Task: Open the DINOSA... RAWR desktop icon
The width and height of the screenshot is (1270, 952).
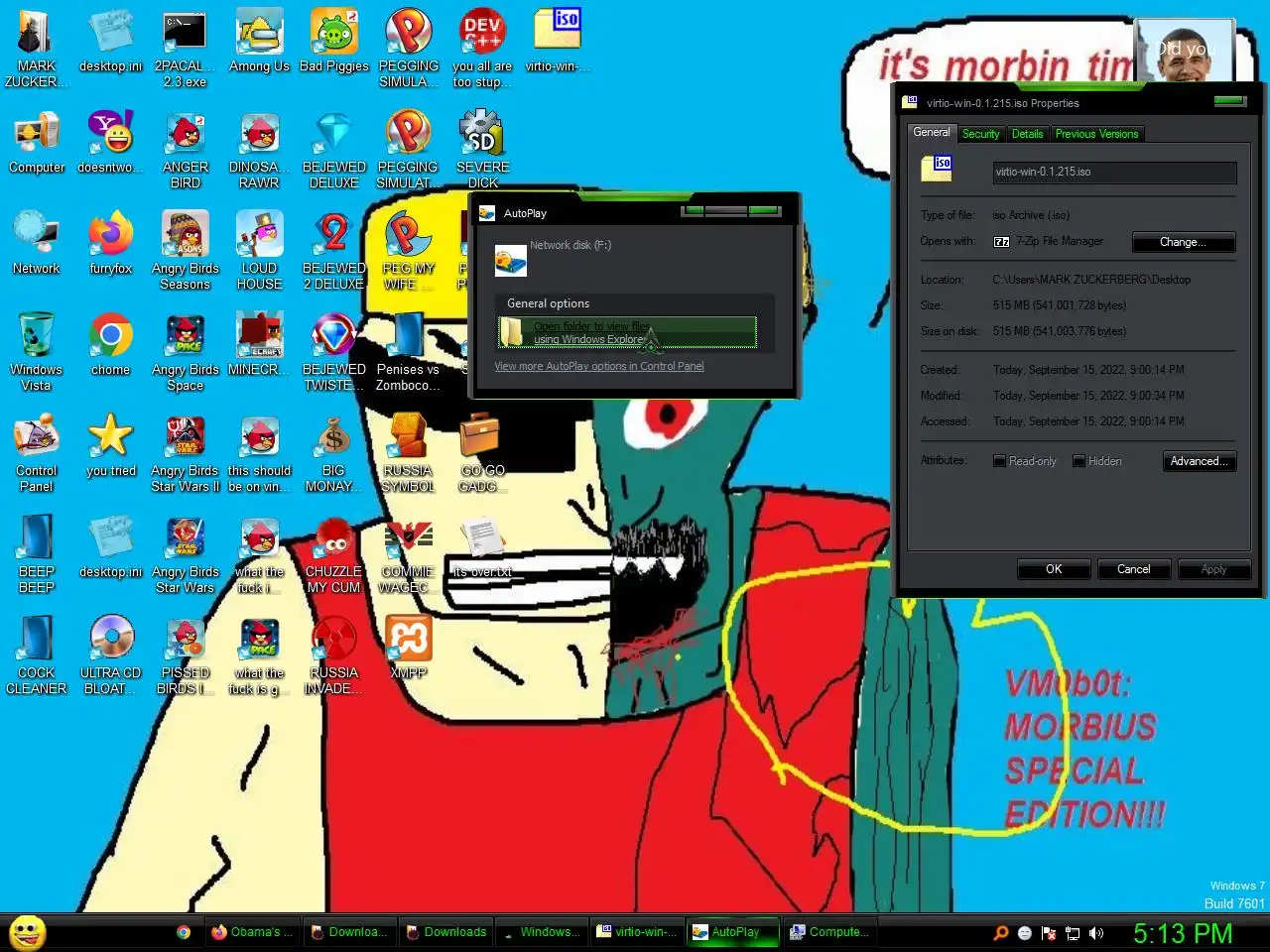Action: click(259, 150)
